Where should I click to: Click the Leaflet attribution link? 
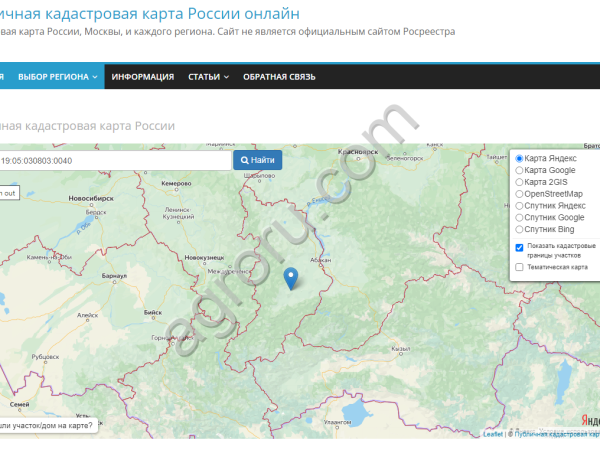[493, 434]
